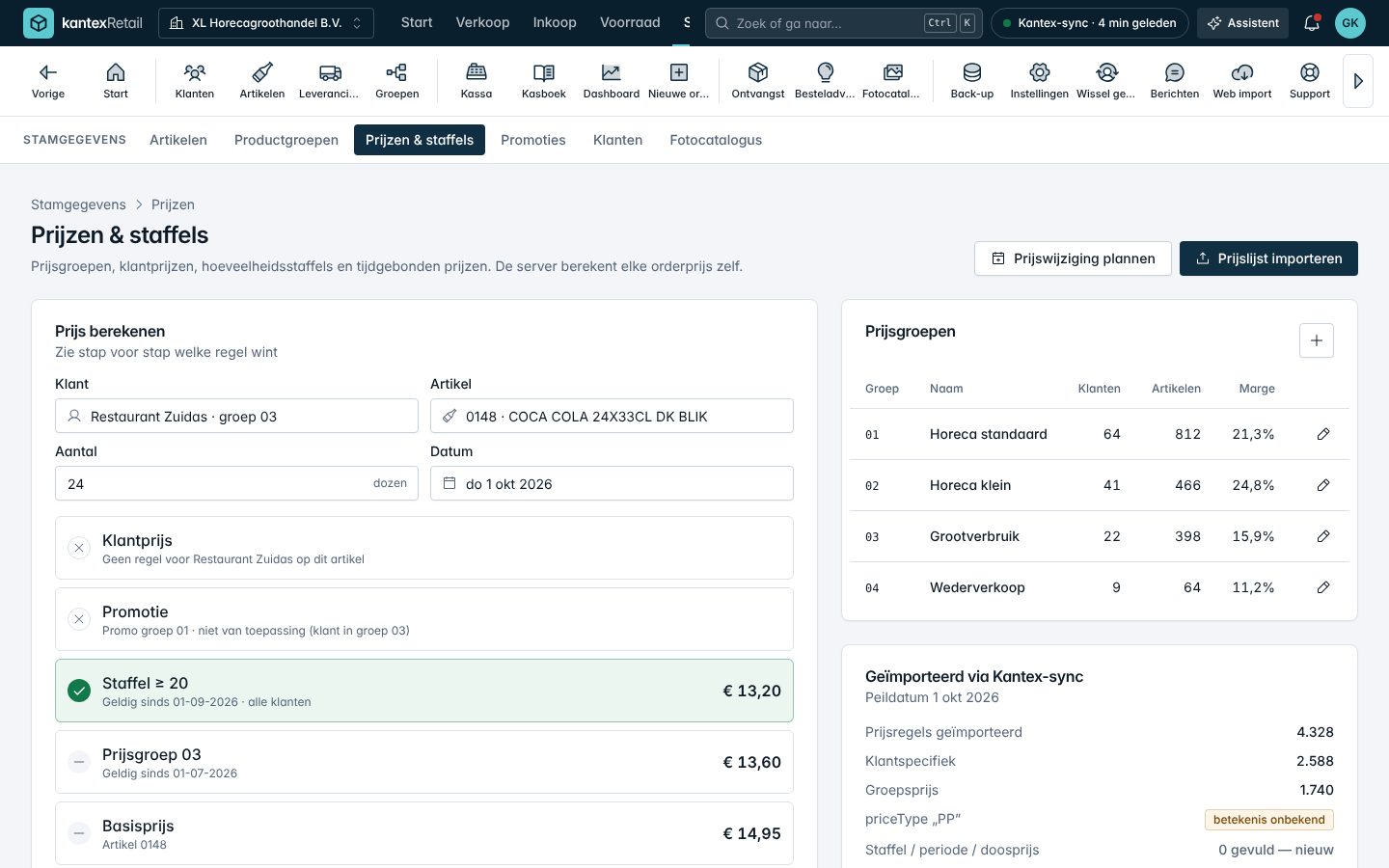
Task: Open the Datum field showing do 1 okt 2026
Action: [x=612, y=483]
